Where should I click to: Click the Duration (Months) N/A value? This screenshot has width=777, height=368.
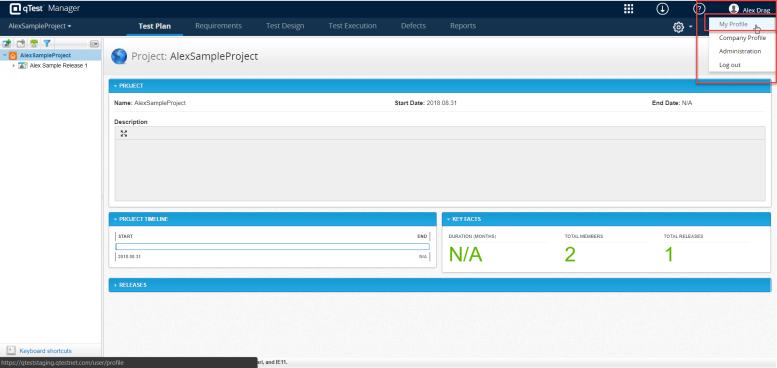465,255
